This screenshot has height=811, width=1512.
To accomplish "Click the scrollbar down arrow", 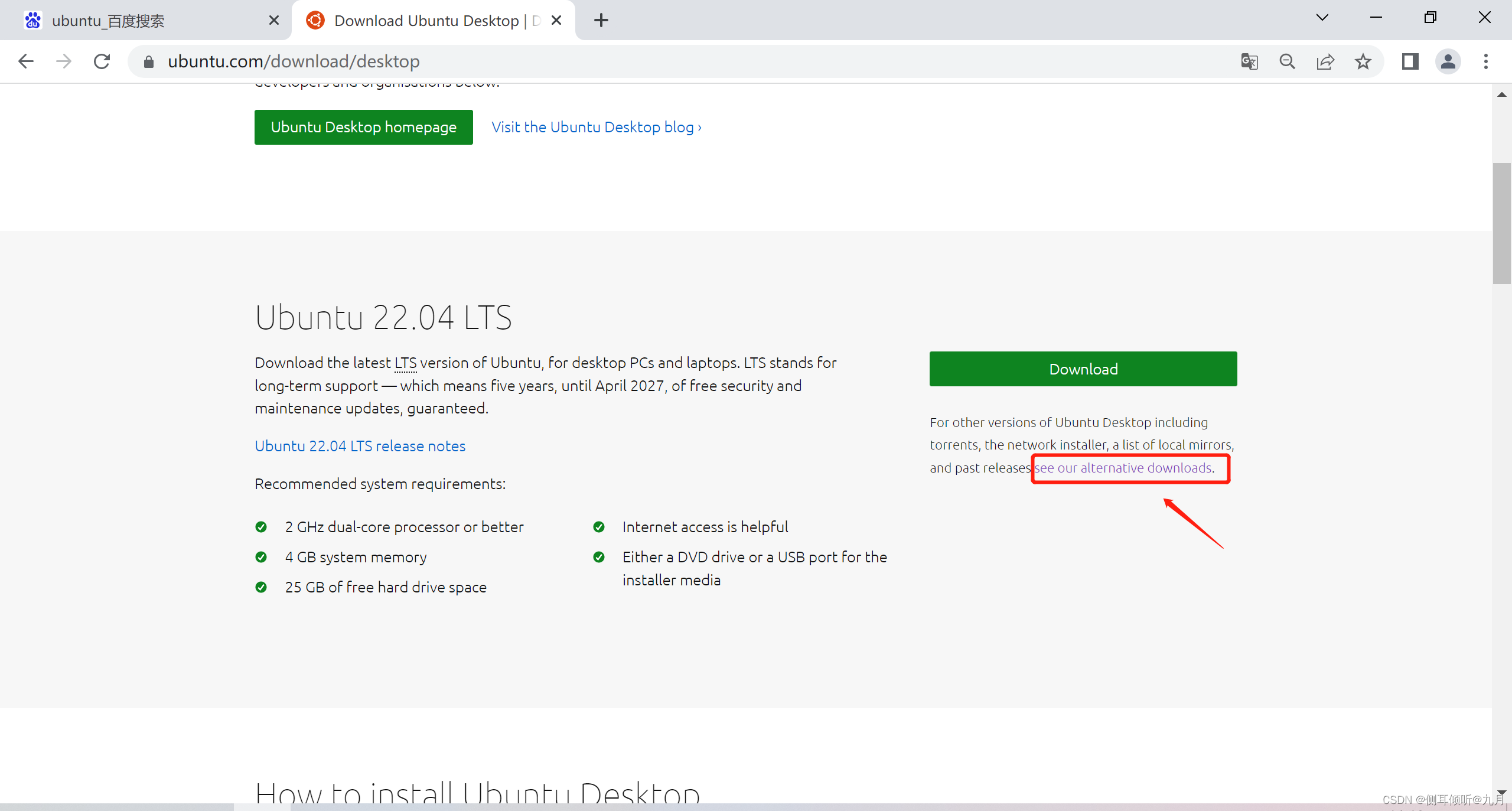I will pyautogui.click(x=1502, y=793).
